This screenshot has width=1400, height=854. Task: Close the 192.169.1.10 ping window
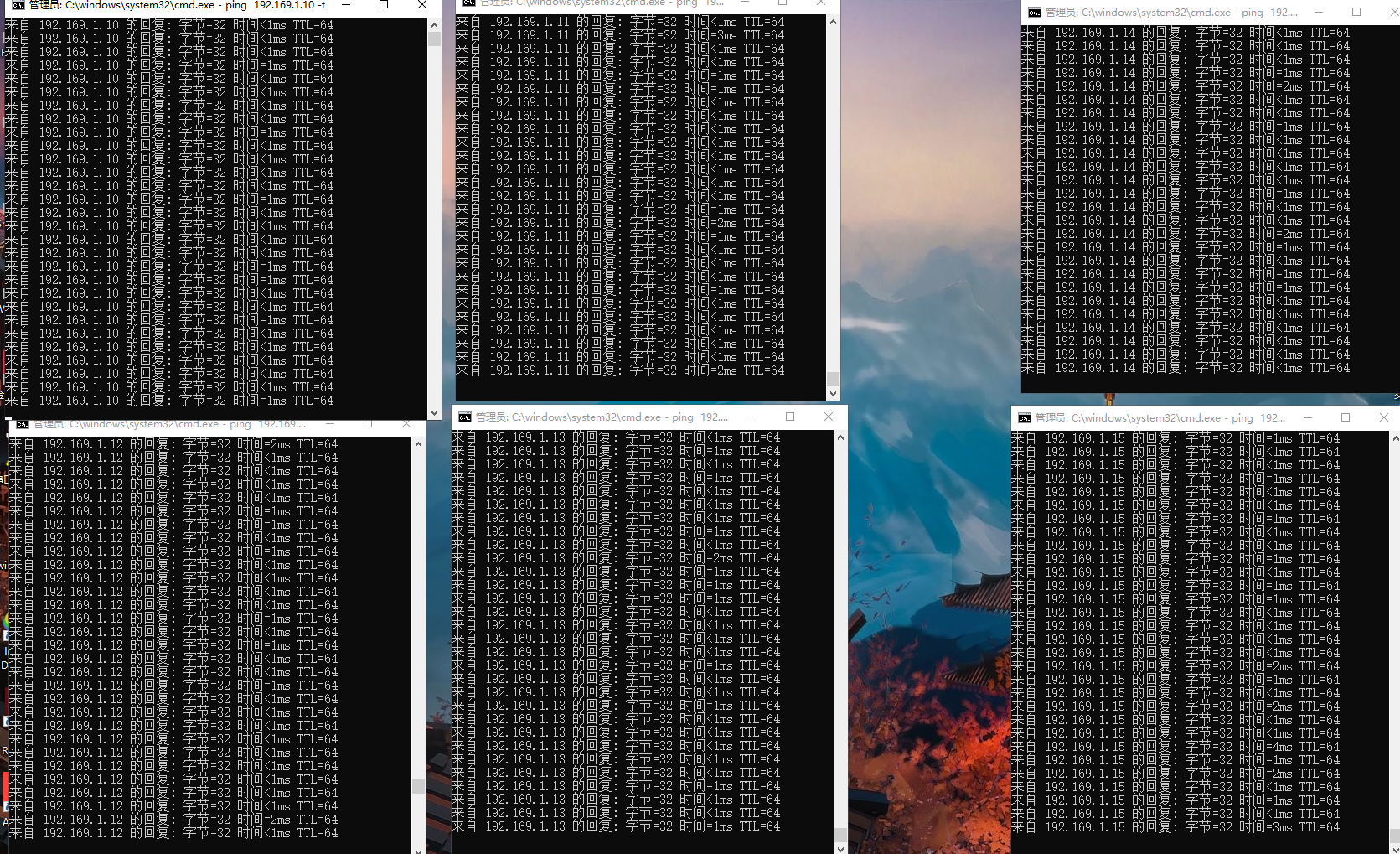pos(422,5)
